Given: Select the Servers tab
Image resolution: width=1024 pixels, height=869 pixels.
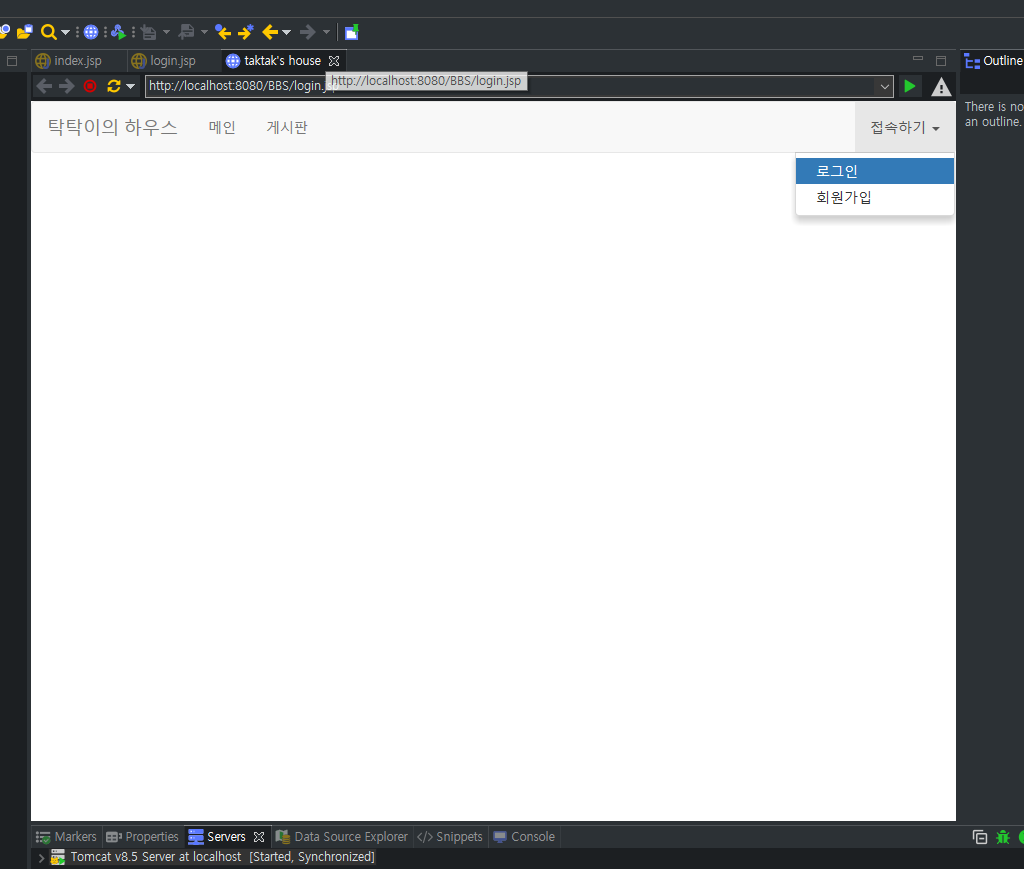Looking at the screenshot, I should point(226,836).
